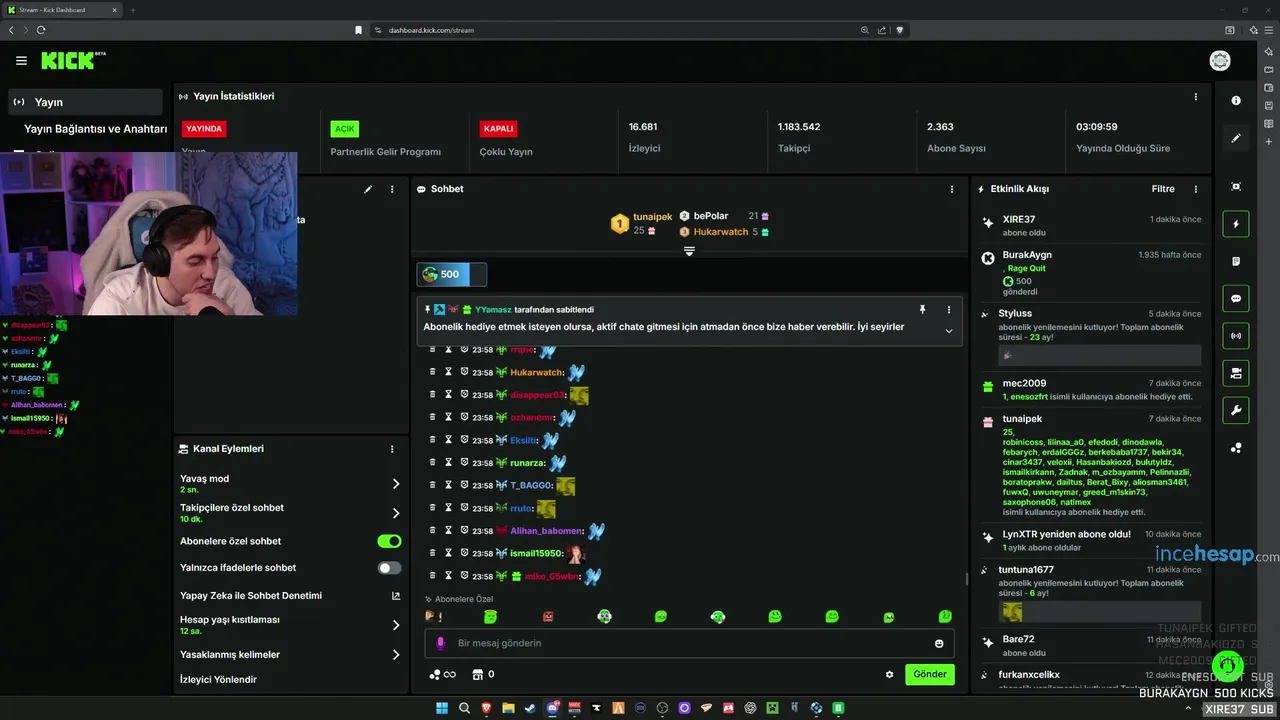Open Steam from the taskbar

[530, 708]
